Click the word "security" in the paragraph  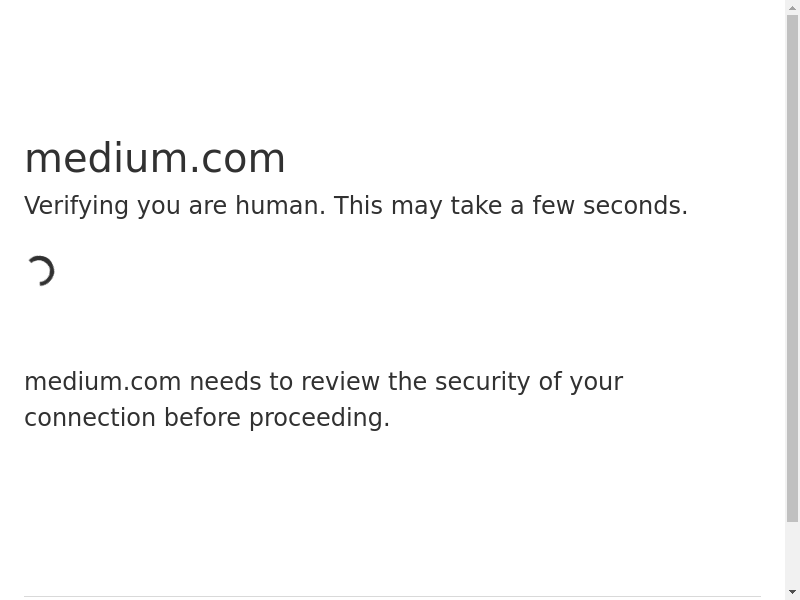pyautogui.click(x=483, y=382)
